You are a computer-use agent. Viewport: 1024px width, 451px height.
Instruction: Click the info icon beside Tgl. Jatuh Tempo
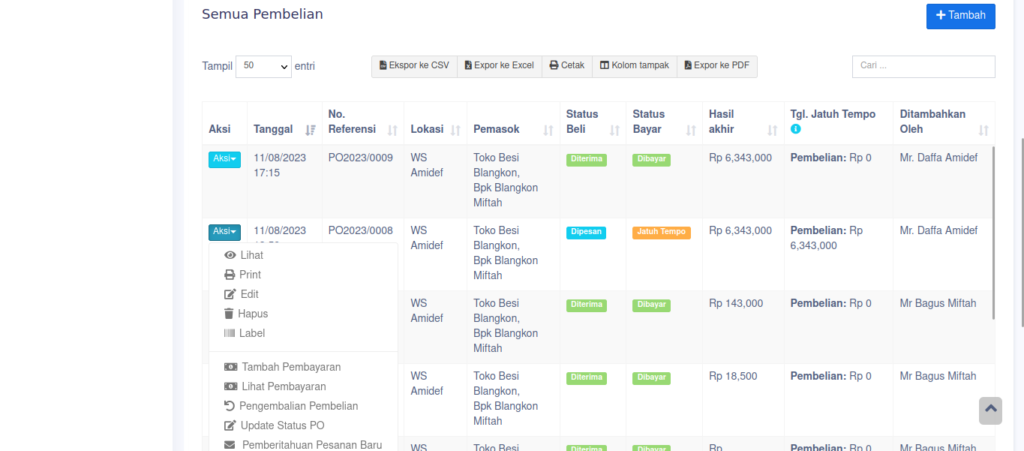click(796, 130)
